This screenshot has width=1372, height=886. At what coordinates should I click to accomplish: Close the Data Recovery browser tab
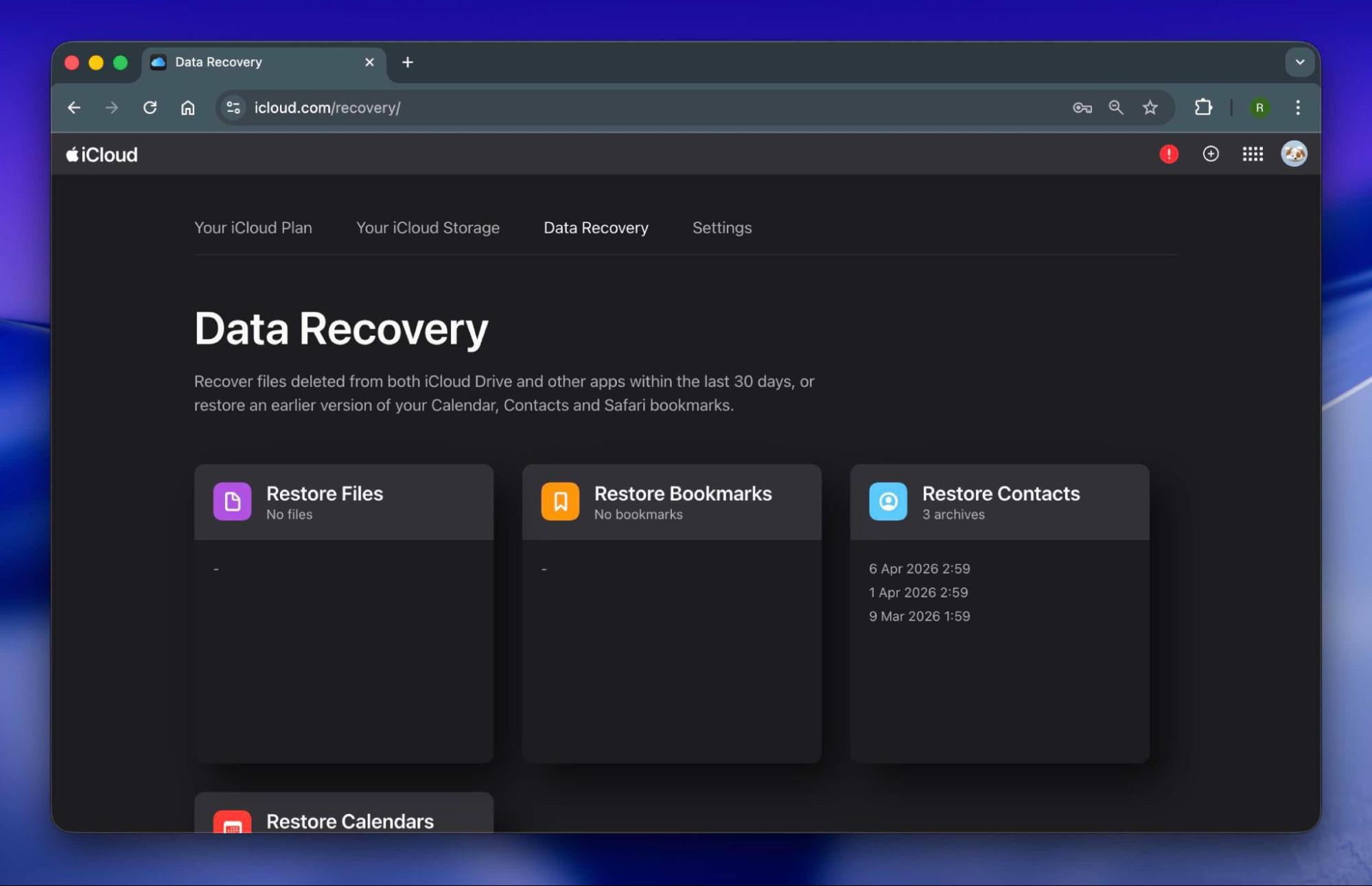coord(369,62)
